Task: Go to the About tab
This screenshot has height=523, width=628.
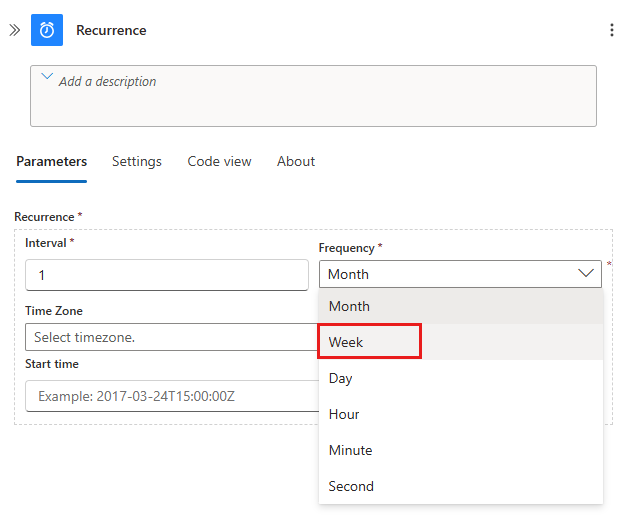Action: [296, 161]
